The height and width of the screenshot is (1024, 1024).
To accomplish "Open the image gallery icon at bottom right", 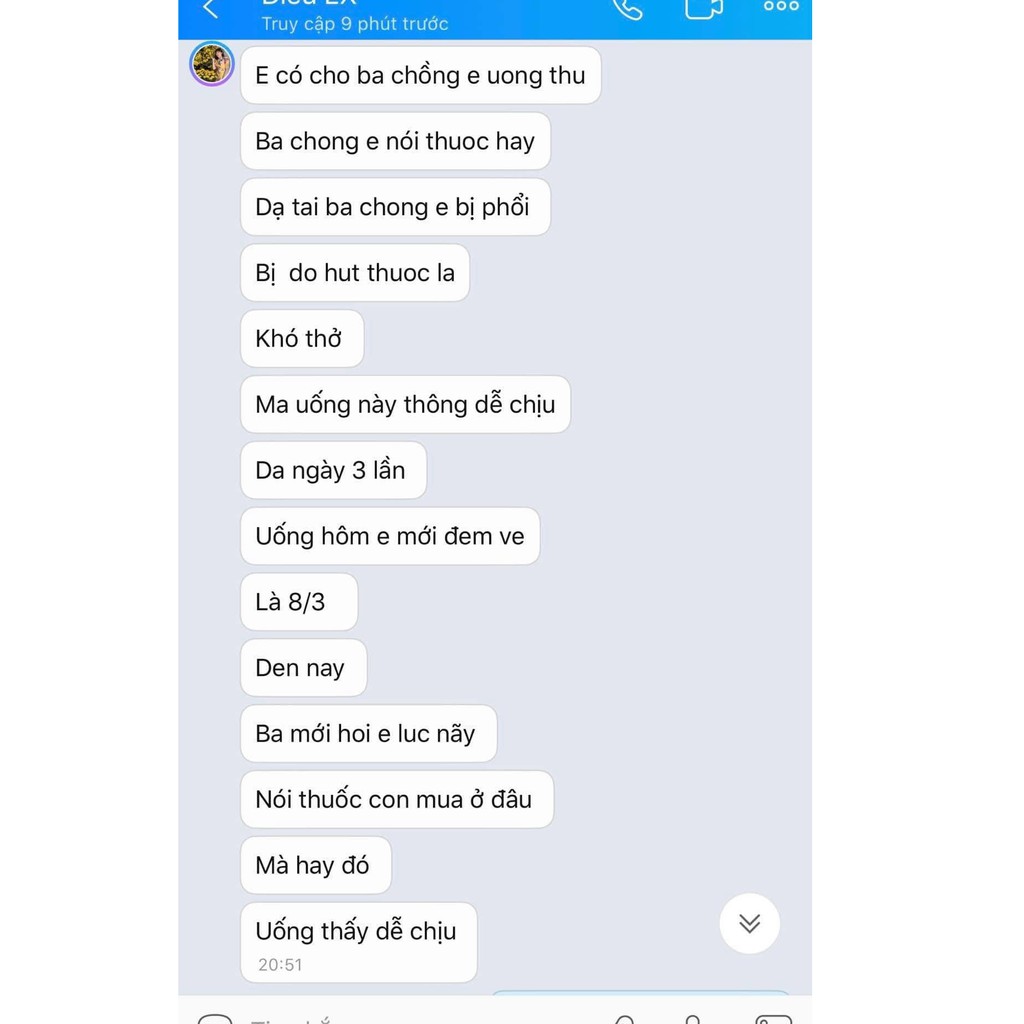I will tap(773, 1019).
